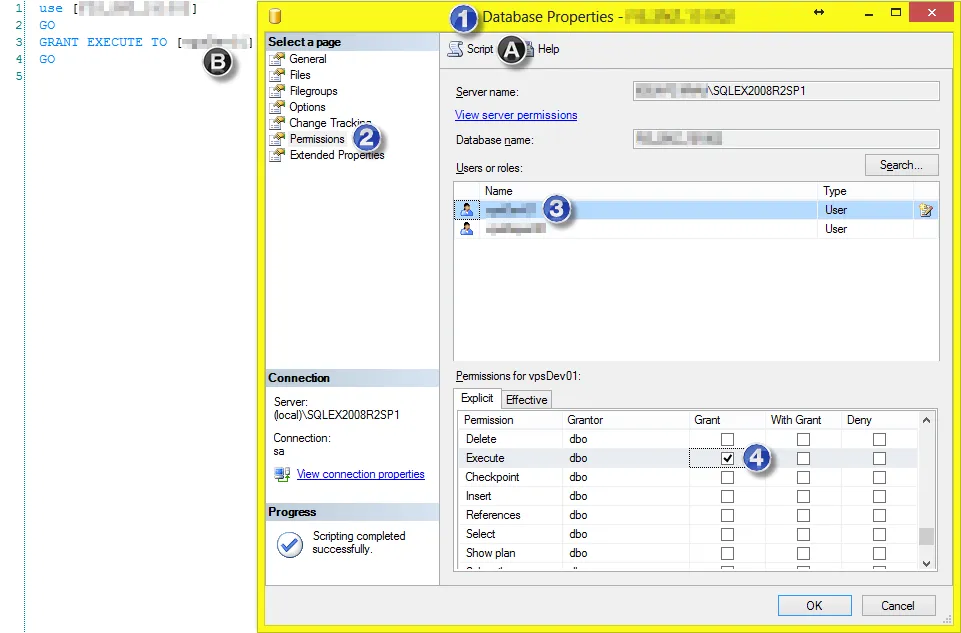This screenshot has height=633, width=961.
Task: Click the double-arrow icon in the title bar
Action: (819, 12)
